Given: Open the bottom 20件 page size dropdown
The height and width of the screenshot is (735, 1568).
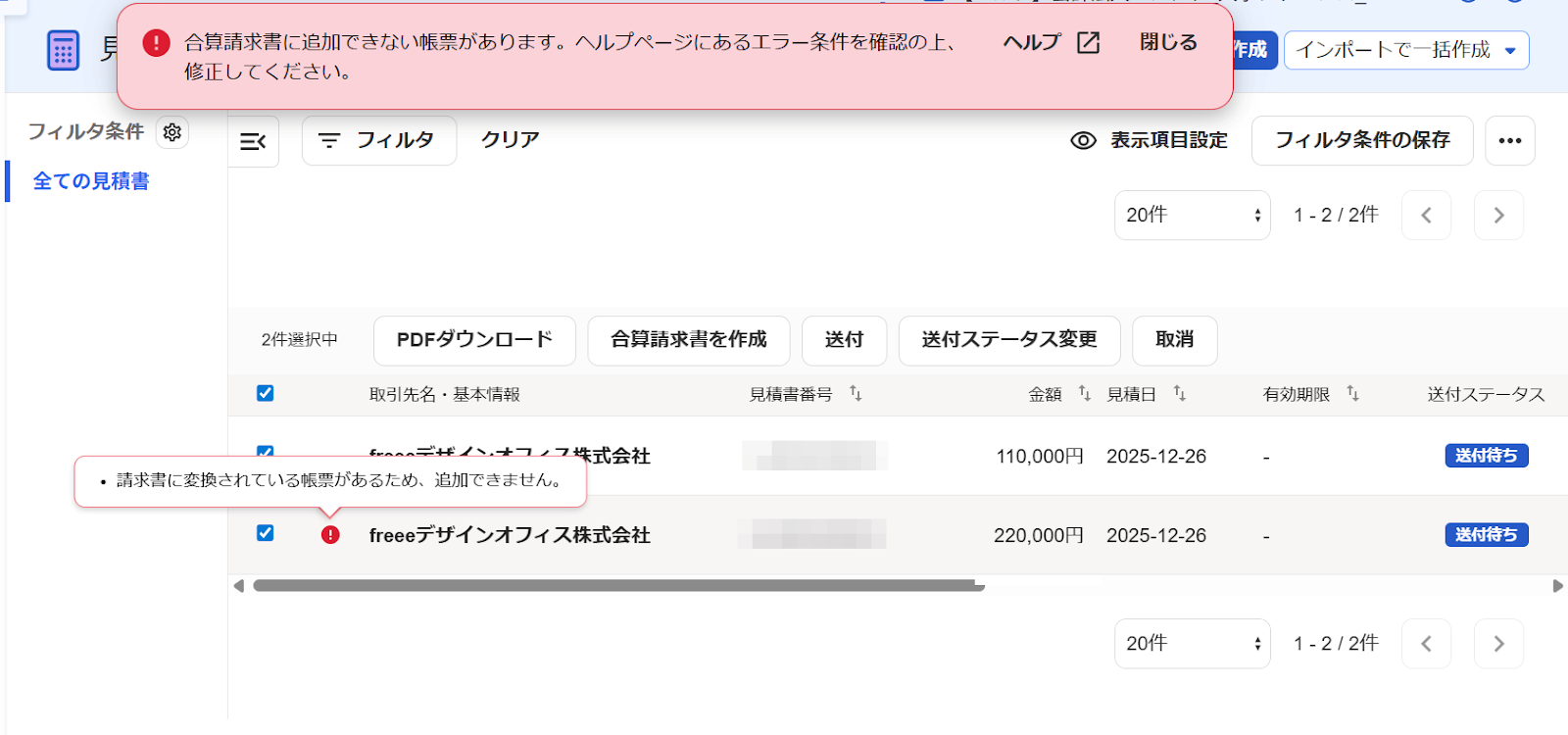Looking at the screenshot, I should 1193,644.
